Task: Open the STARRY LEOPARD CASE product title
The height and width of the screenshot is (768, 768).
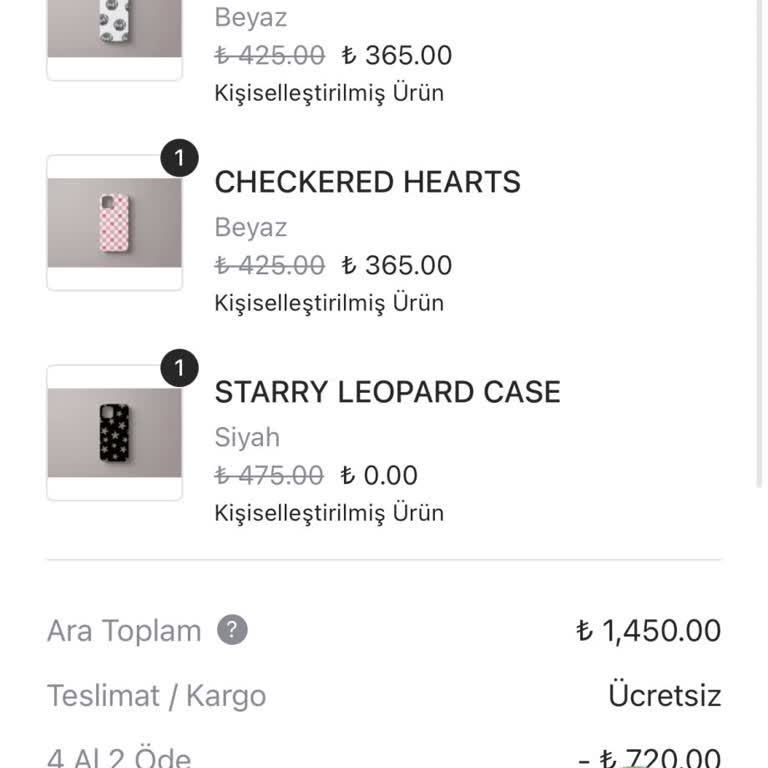Action: click(x=387, y=392)
